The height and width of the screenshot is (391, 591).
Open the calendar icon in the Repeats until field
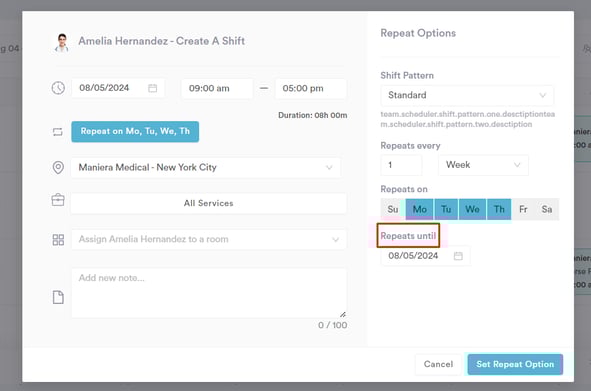point(458,256)
